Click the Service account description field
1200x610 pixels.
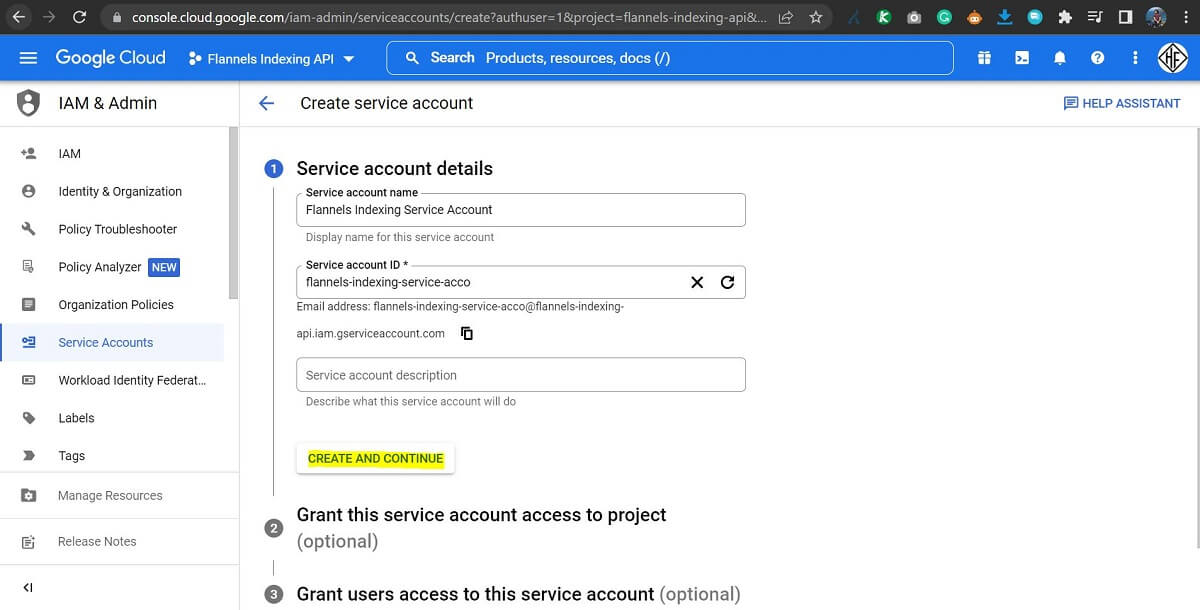(x=521, y=375)
